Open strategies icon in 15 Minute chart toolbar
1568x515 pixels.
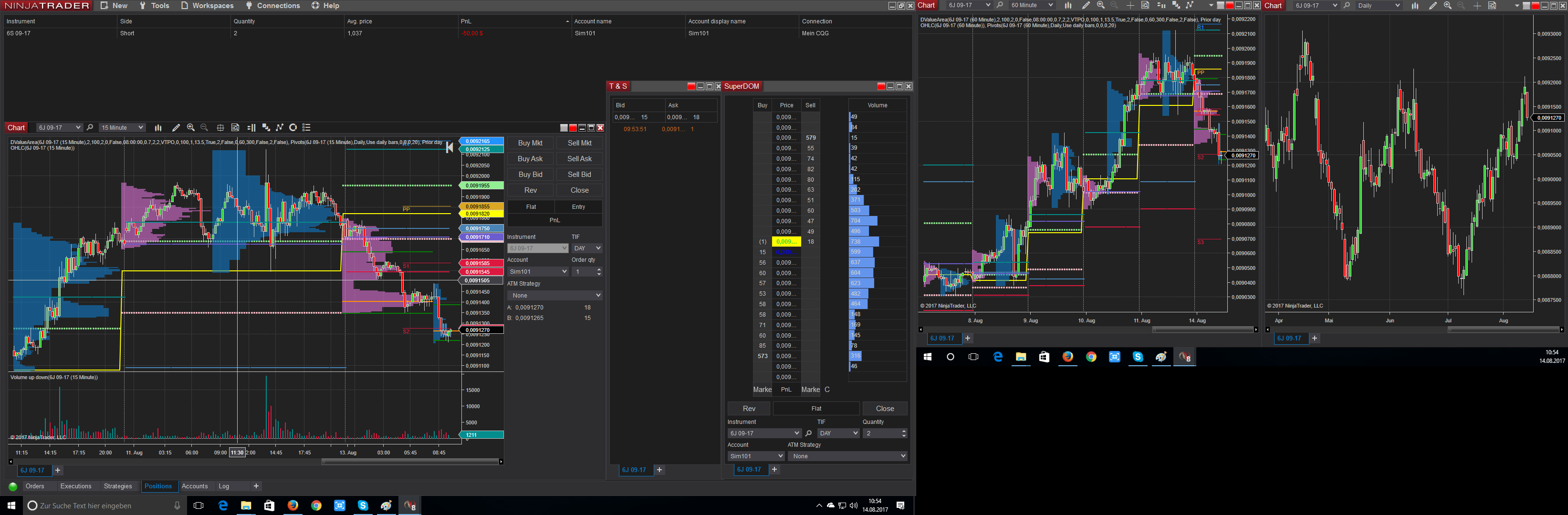coord(280,128)
